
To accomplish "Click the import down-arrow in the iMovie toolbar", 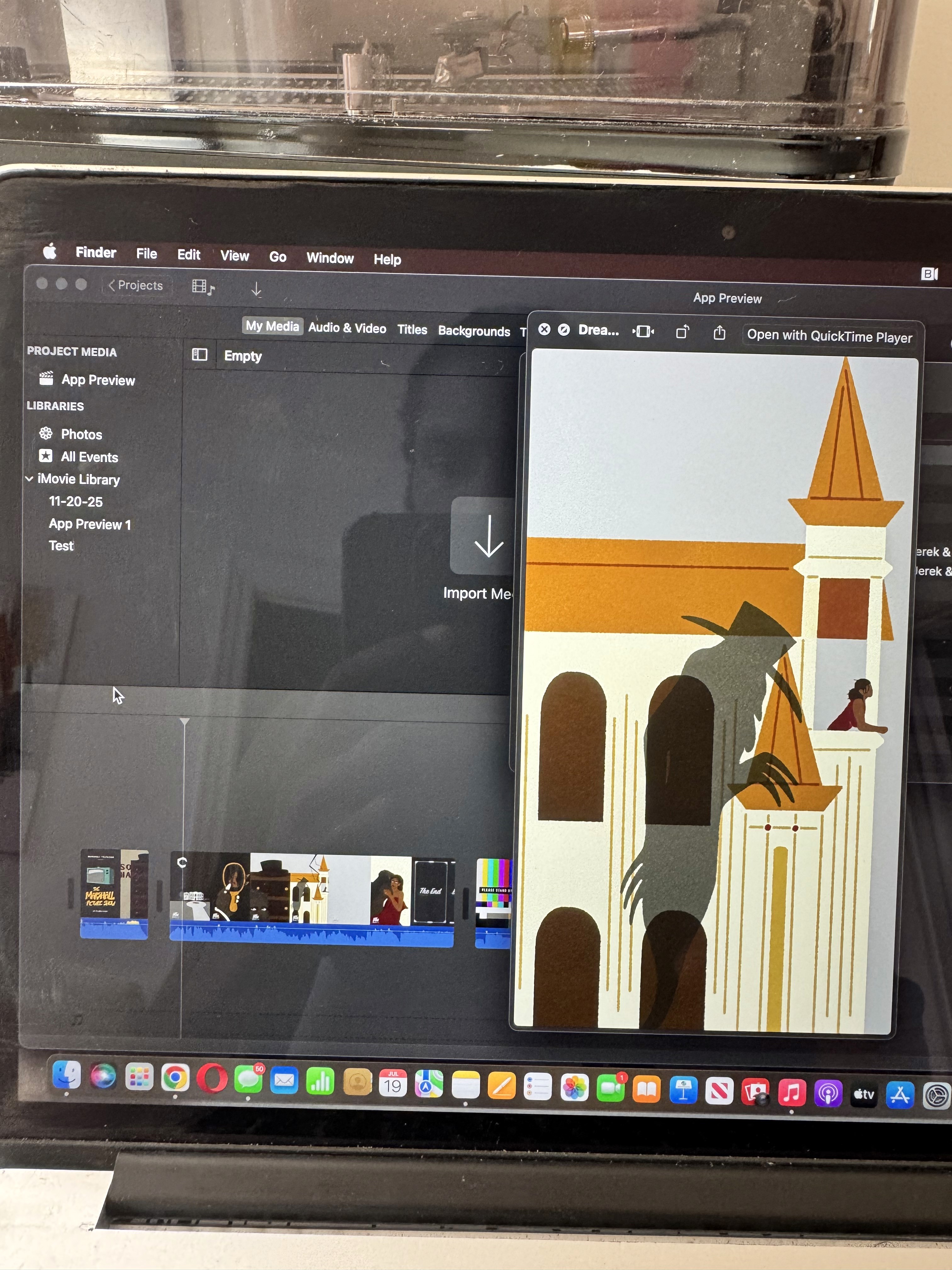I will point(256,289).
